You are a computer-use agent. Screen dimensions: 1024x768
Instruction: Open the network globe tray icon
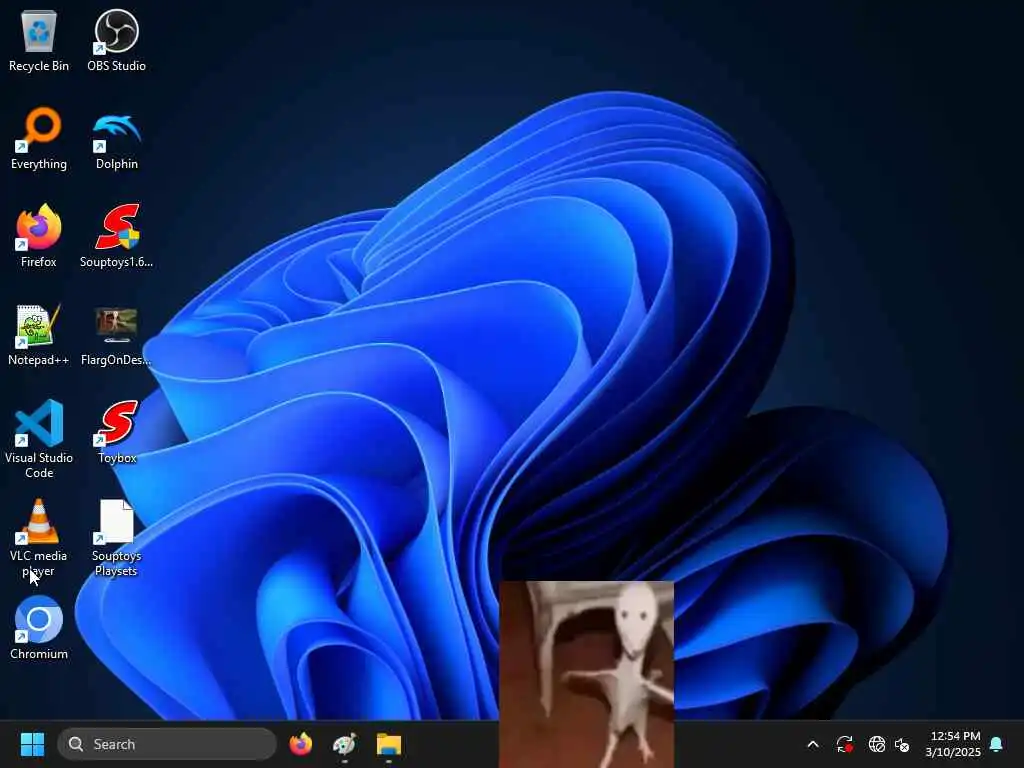click(x=877, y=744)
